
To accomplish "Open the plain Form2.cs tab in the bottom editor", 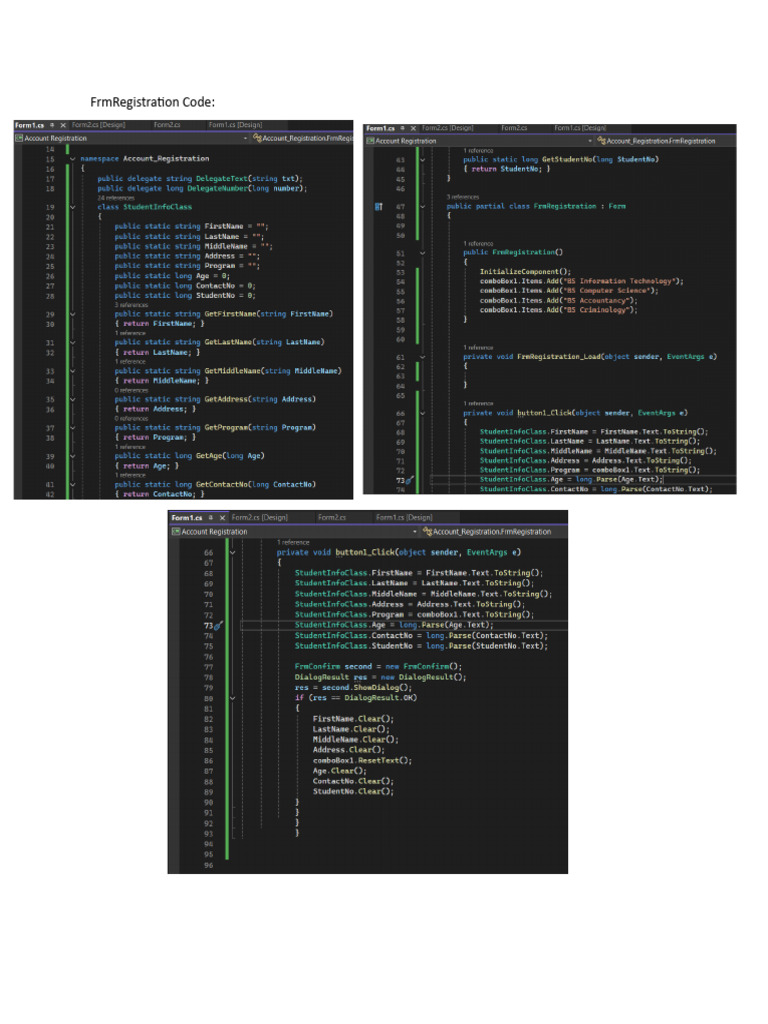I will pos(331,518).
